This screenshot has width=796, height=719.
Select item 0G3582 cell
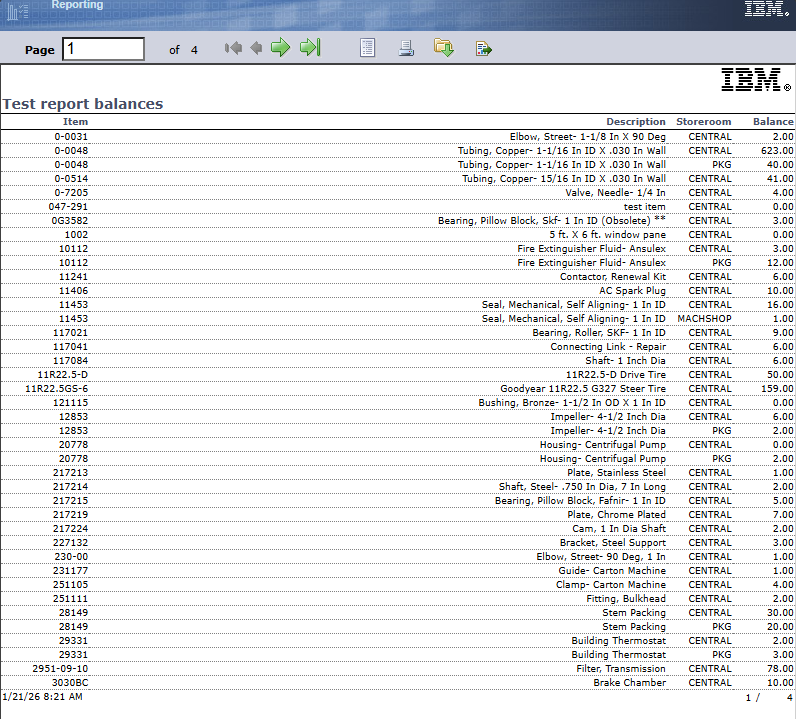70,220
